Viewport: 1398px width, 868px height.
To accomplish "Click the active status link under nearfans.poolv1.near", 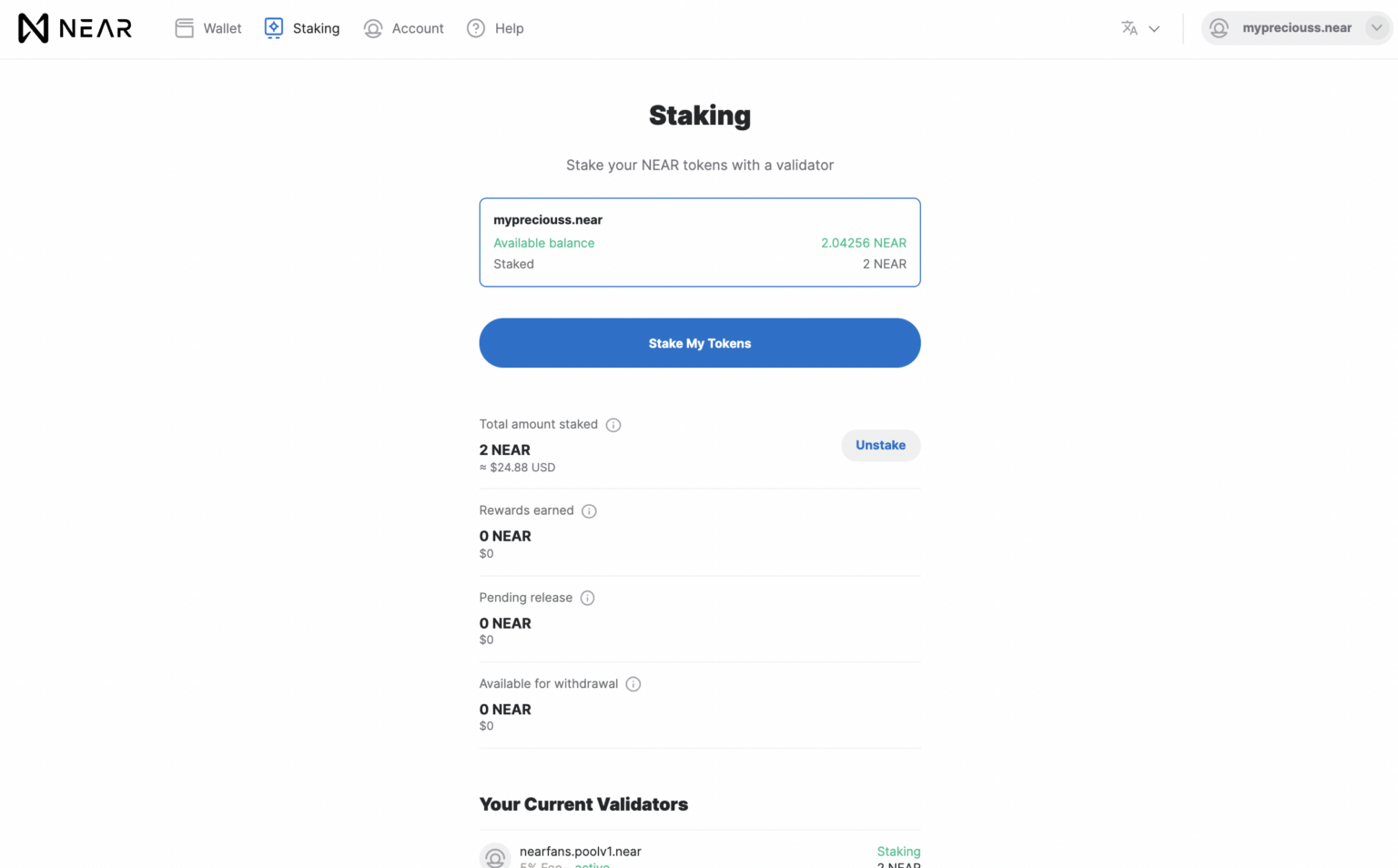I will point(592,864).
